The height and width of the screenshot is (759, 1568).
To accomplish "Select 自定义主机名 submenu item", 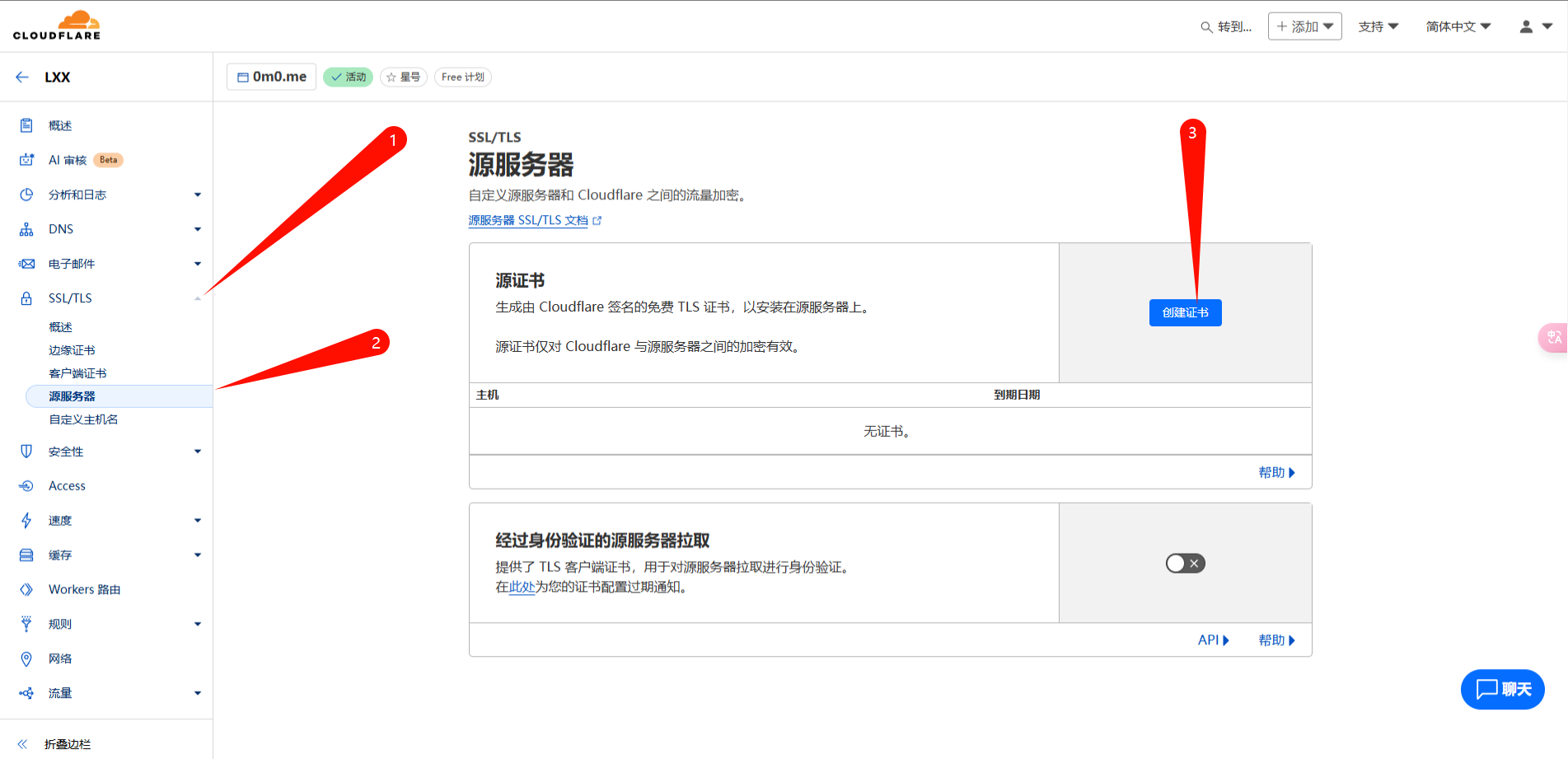I will pyautogui.click(x=83, y=419).
